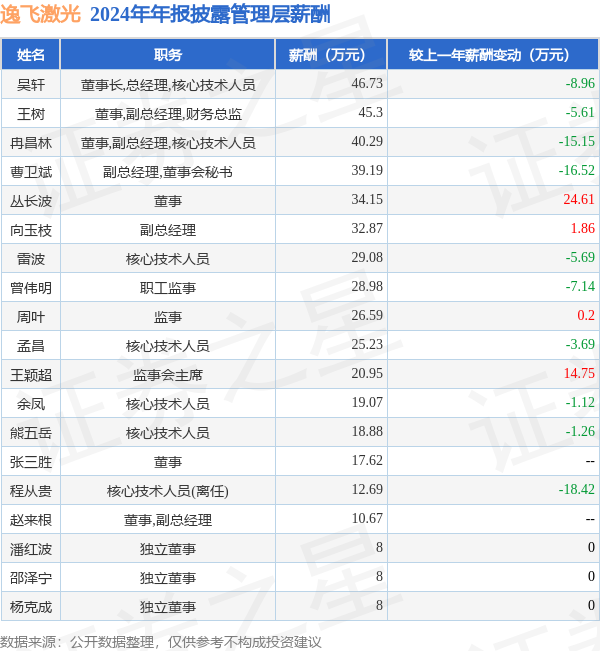The height and width of the screenshot is (651, 600).
Task: Click the title text 逸飞激光
Action: [x=40, y=15]
